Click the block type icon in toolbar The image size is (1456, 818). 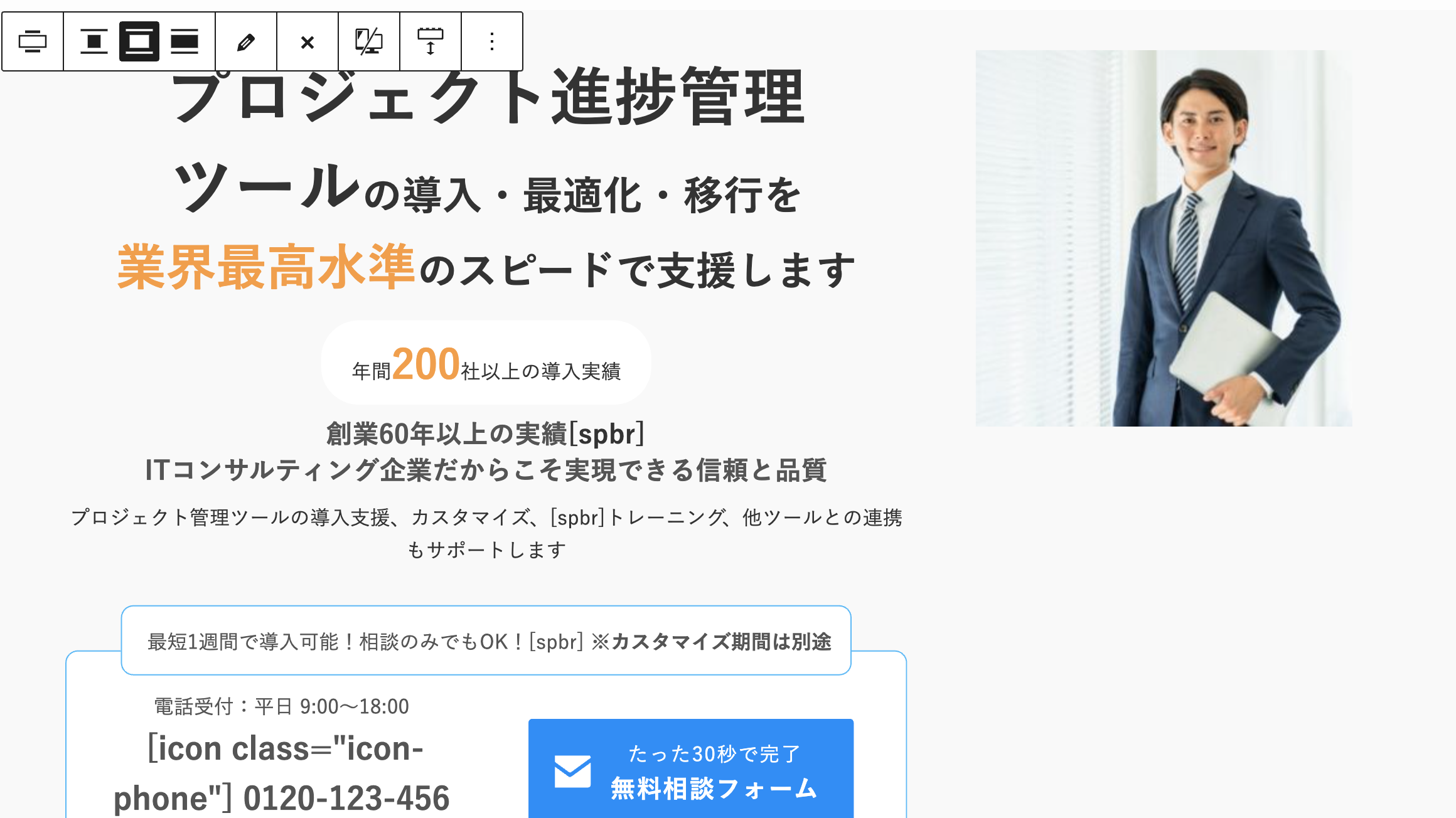(33, 42)
